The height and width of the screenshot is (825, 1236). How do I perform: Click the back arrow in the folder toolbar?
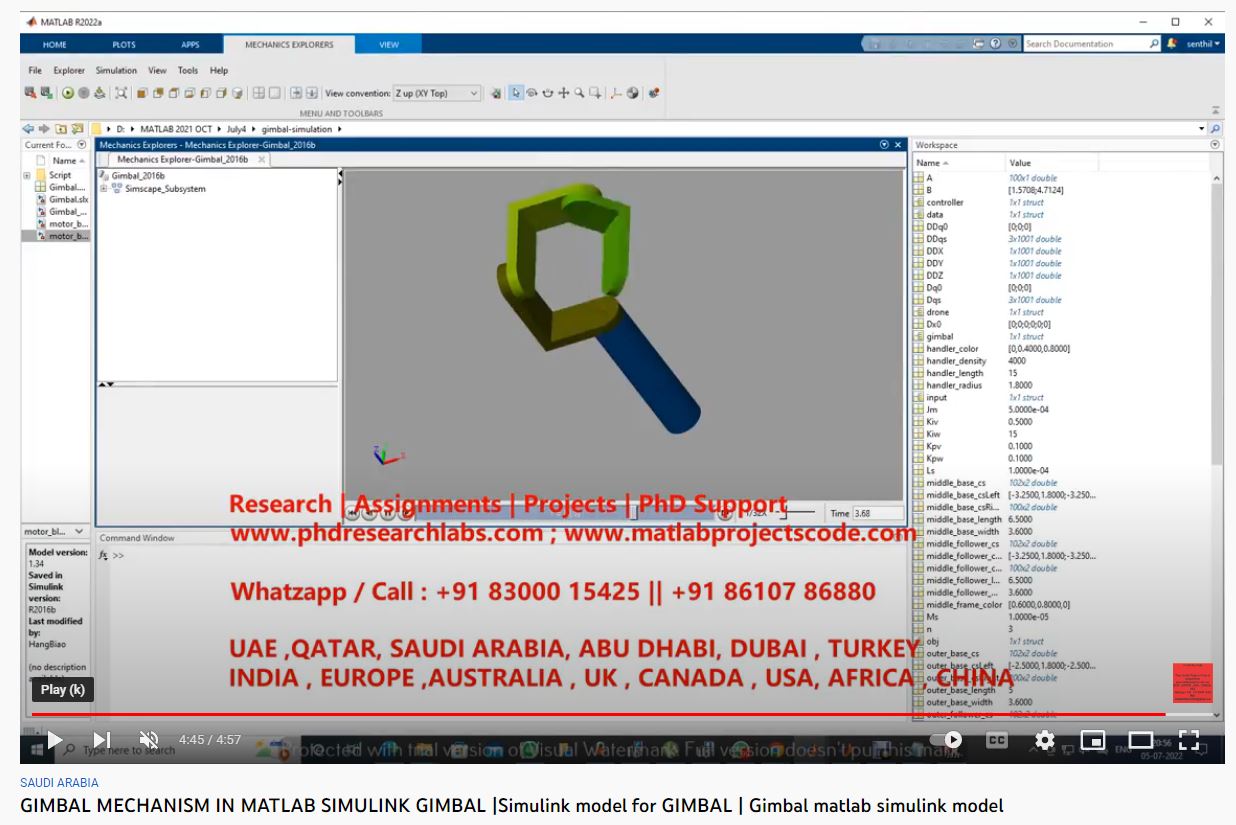(x=28, y=129)
